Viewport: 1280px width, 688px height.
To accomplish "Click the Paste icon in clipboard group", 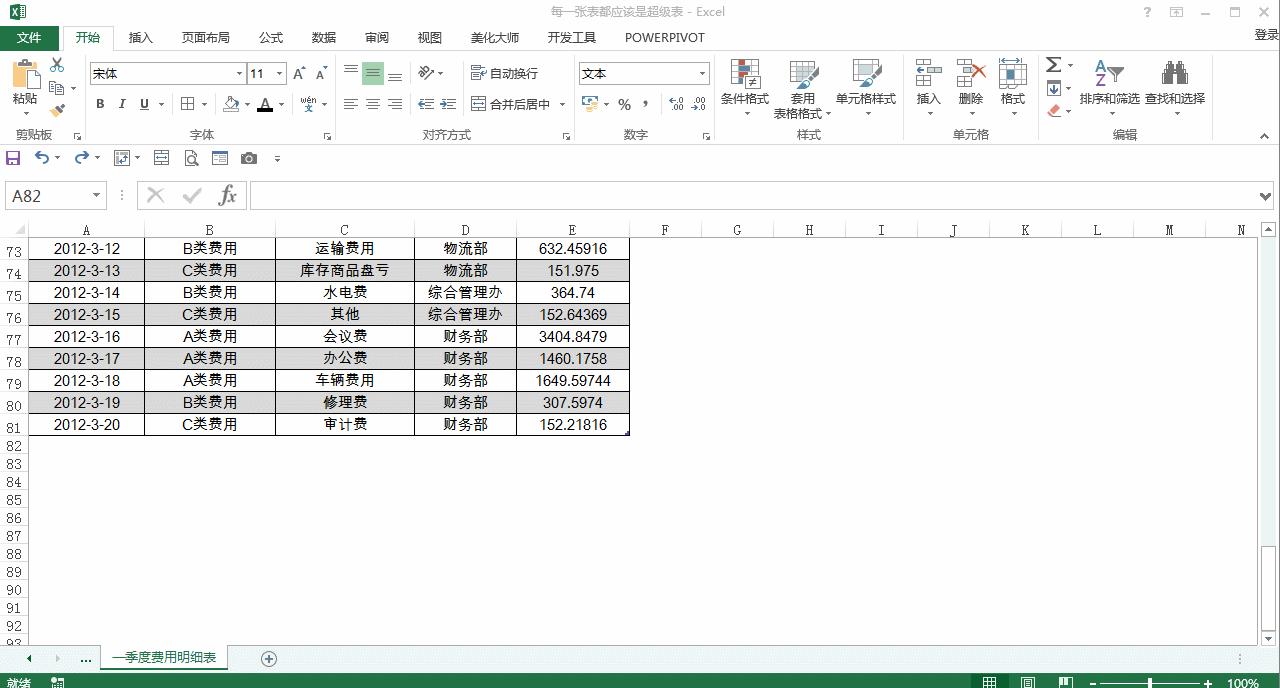I will click(x=25, y=75).
